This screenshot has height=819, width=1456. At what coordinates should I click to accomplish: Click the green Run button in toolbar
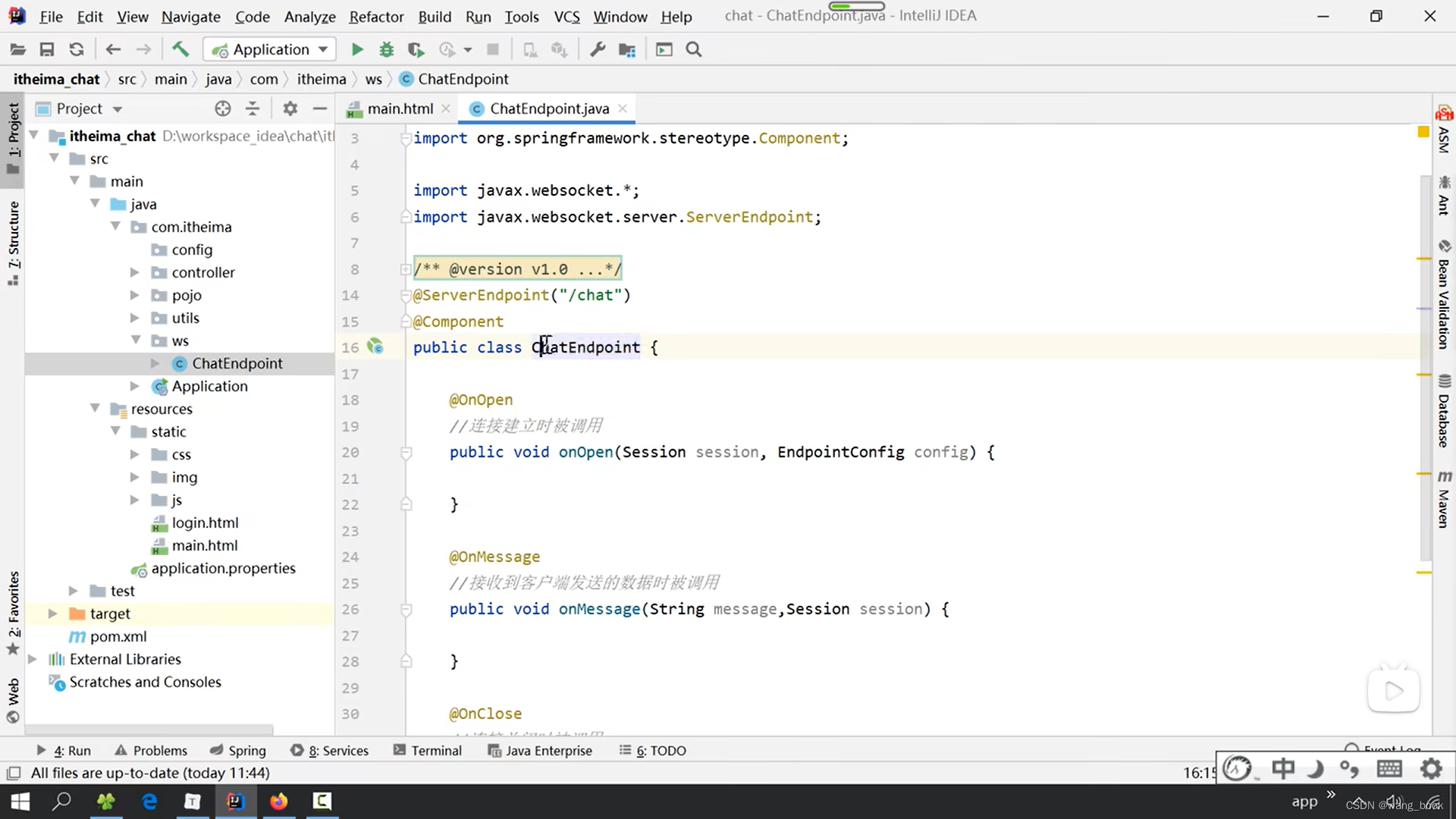click(357, 50)
